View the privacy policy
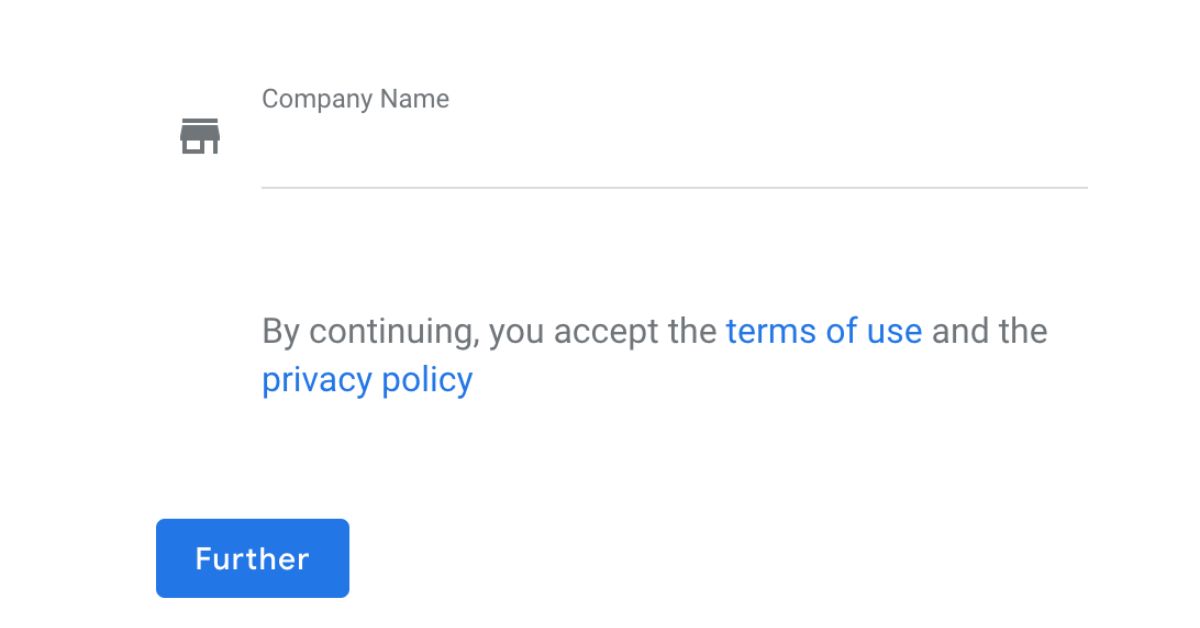This screenshot has width=1200, height=628. pyautogui.click(x=367, y=380)
